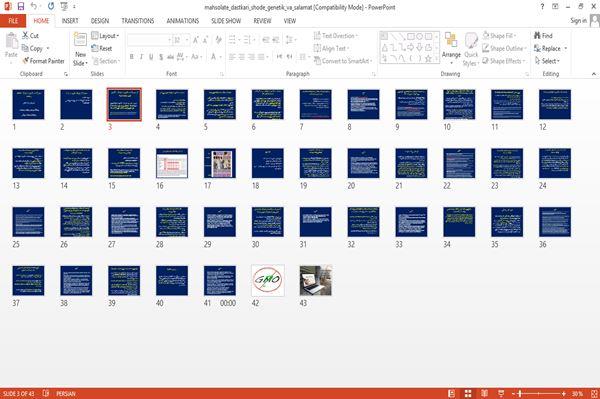Image resolution: width=600 pixels, height=399 pixels.
Task: Start Slide Show from status bar icon
Action: pos(501,394)
